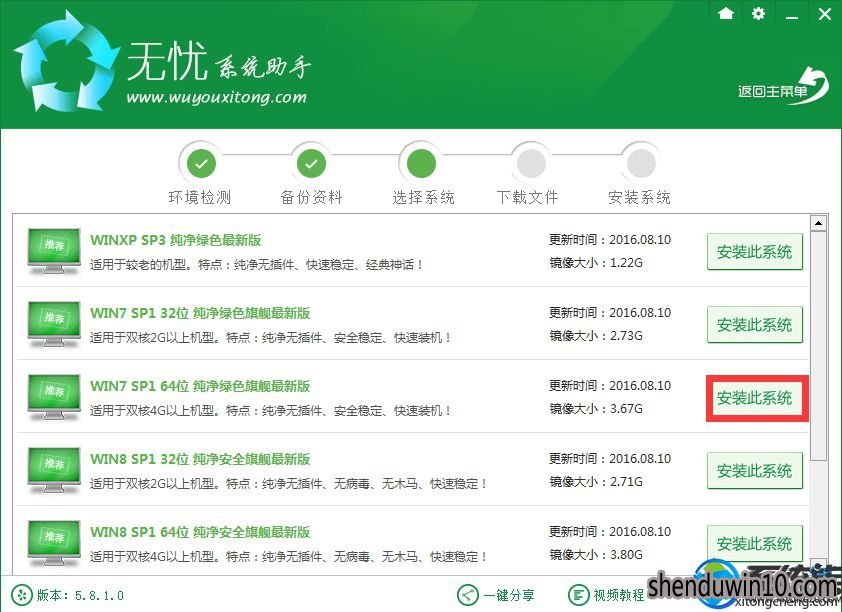Screen dimensions: 842x612
Task: Click the 一键分享 label
Action: (x=509, y=595)
